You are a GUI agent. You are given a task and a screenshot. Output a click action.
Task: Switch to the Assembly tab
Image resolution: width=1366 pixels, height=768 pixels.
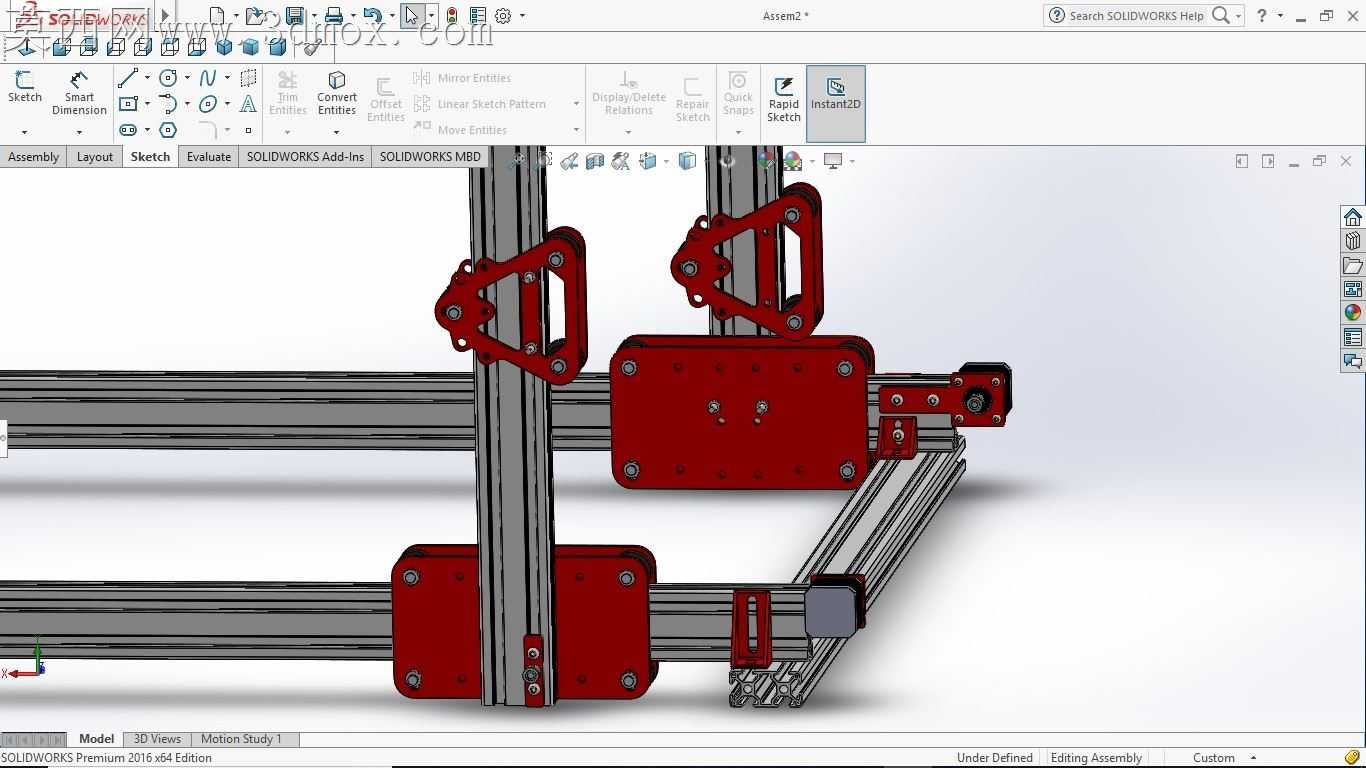tap(33, 157)
